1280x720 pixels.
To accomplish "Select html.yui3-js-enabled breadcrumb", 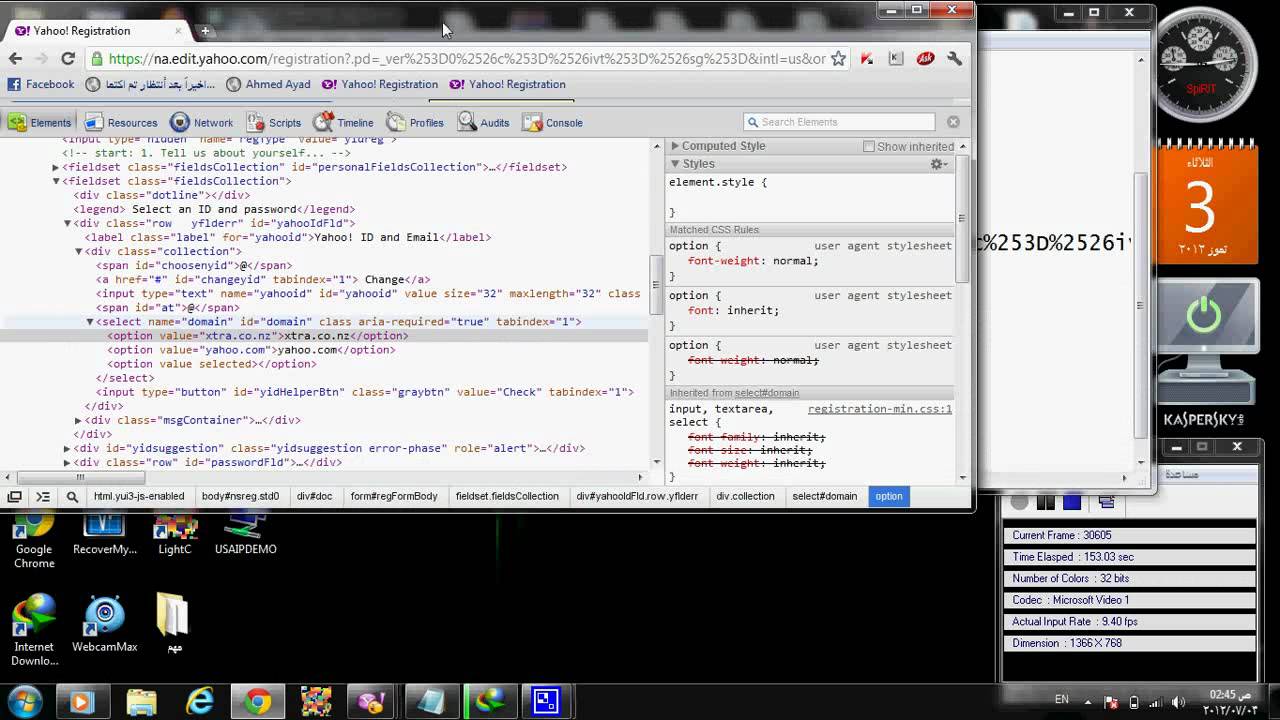I will tap(138, 496).
